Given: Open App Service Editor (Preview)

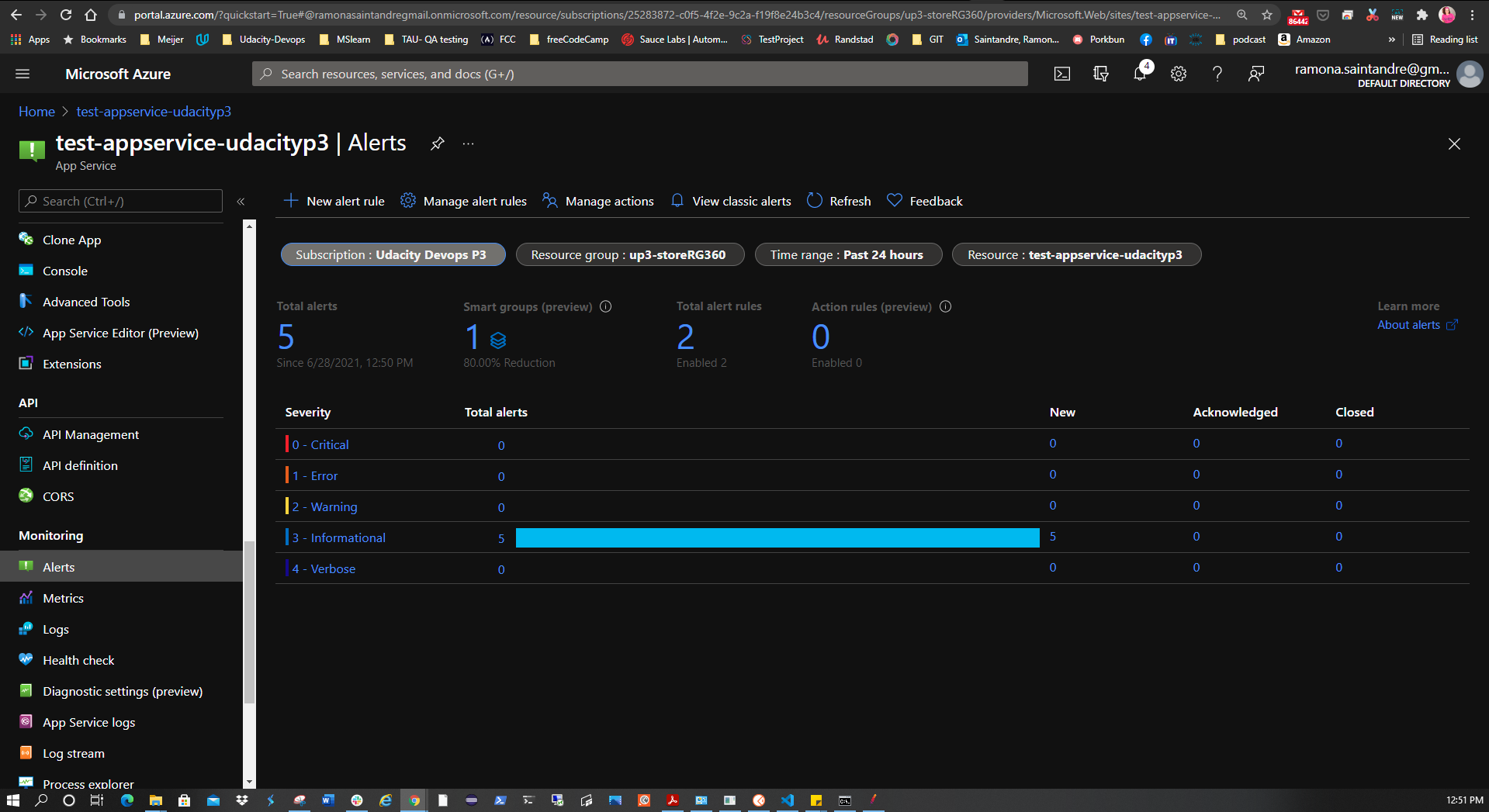Looking at the screenshot, I should (x=121, y=333).
